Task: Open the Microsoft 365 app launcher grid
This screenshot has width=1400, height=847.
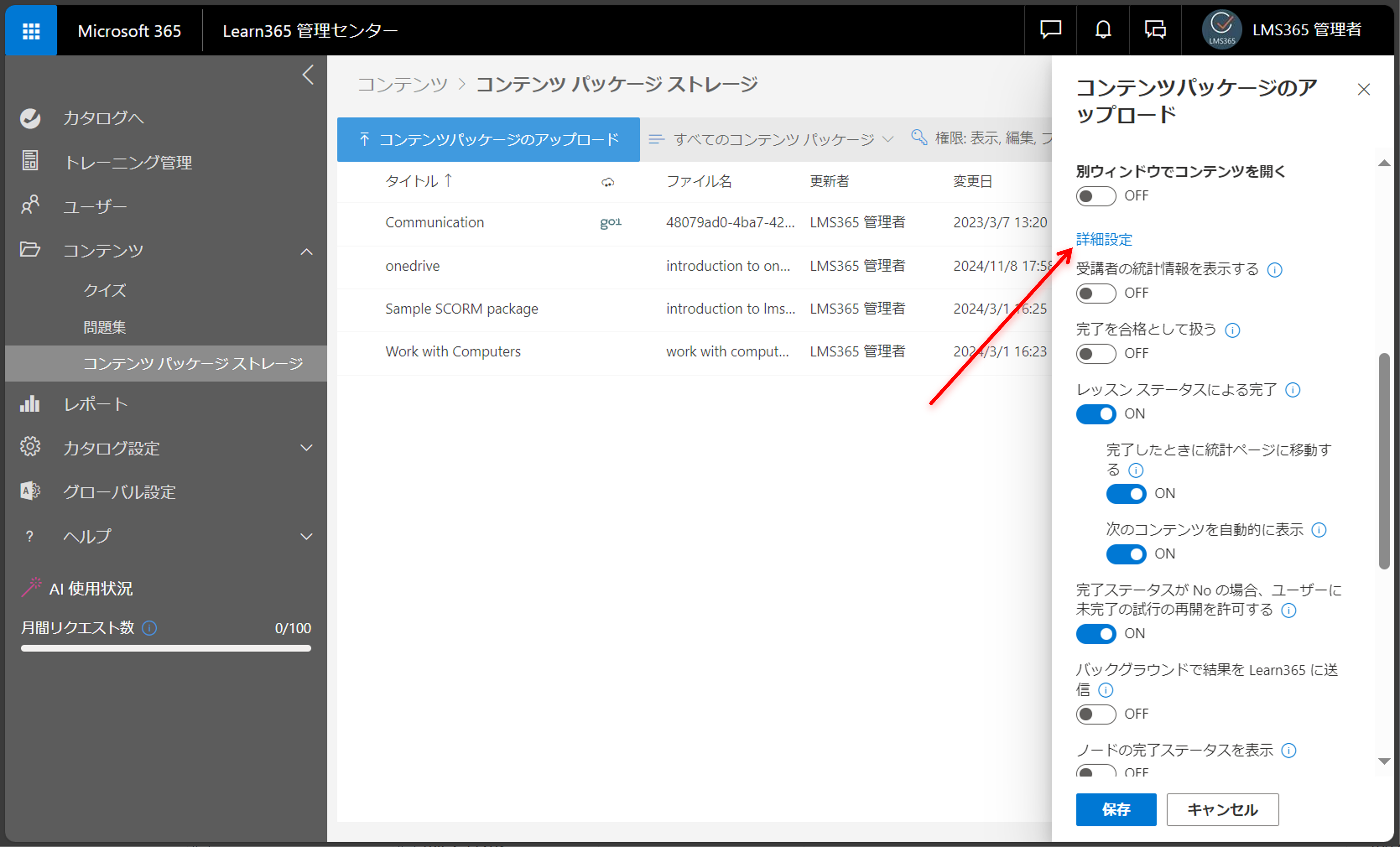Action: [31, 31]
